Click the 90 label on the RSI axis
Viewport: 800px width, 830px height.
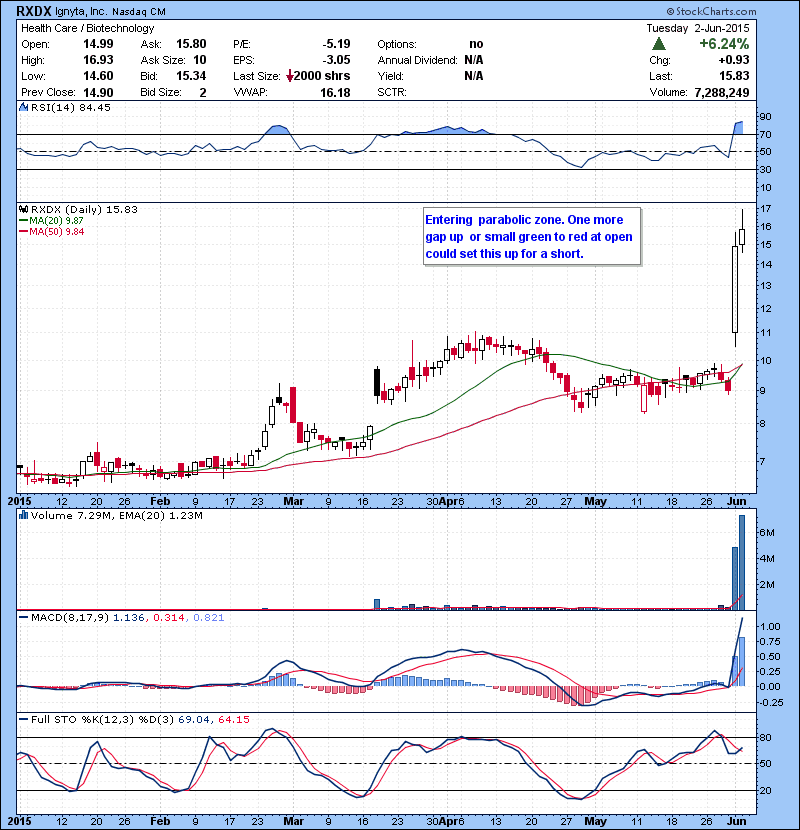point(765,116)
